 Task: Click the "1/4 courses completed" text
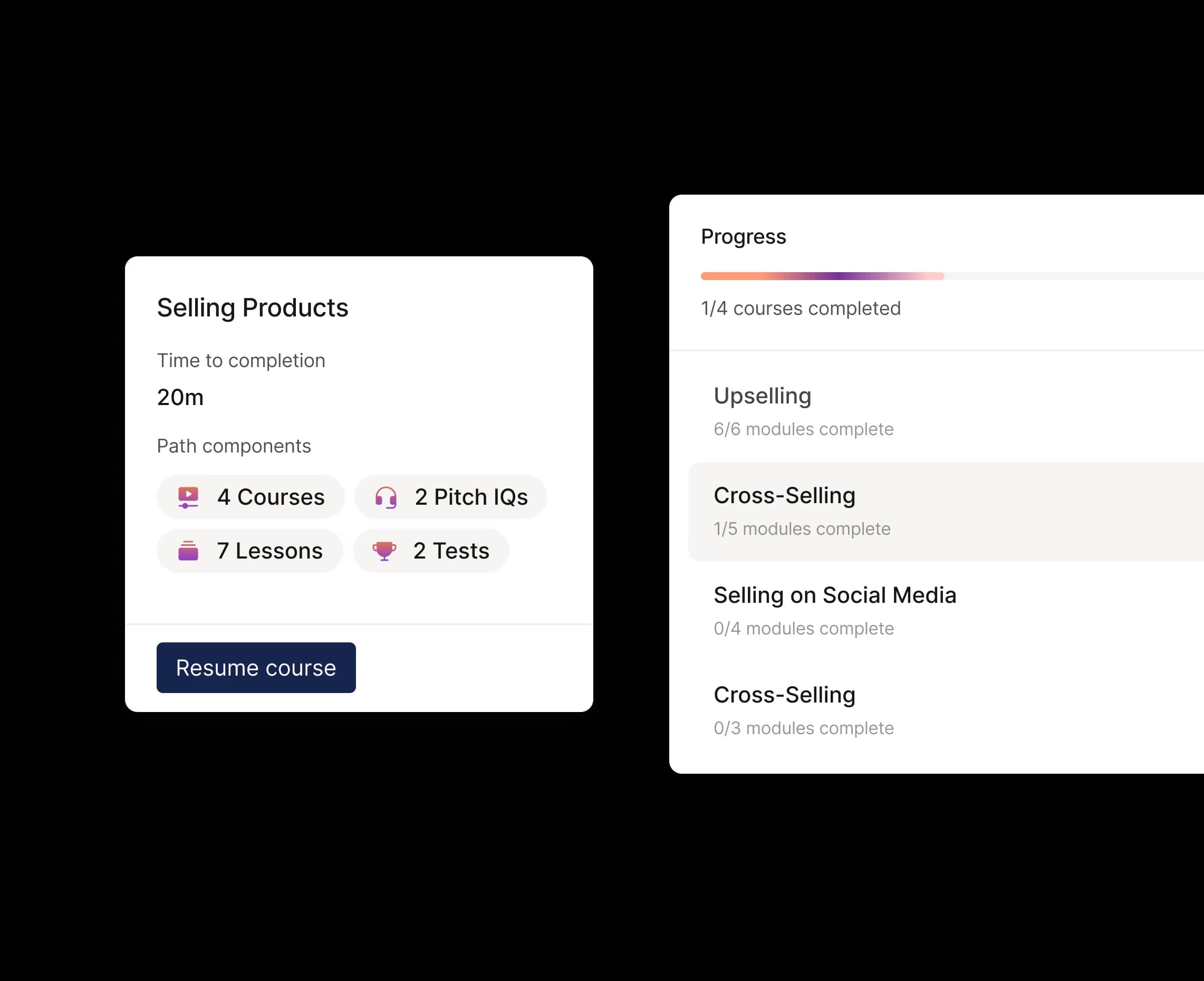coord(801,309)
